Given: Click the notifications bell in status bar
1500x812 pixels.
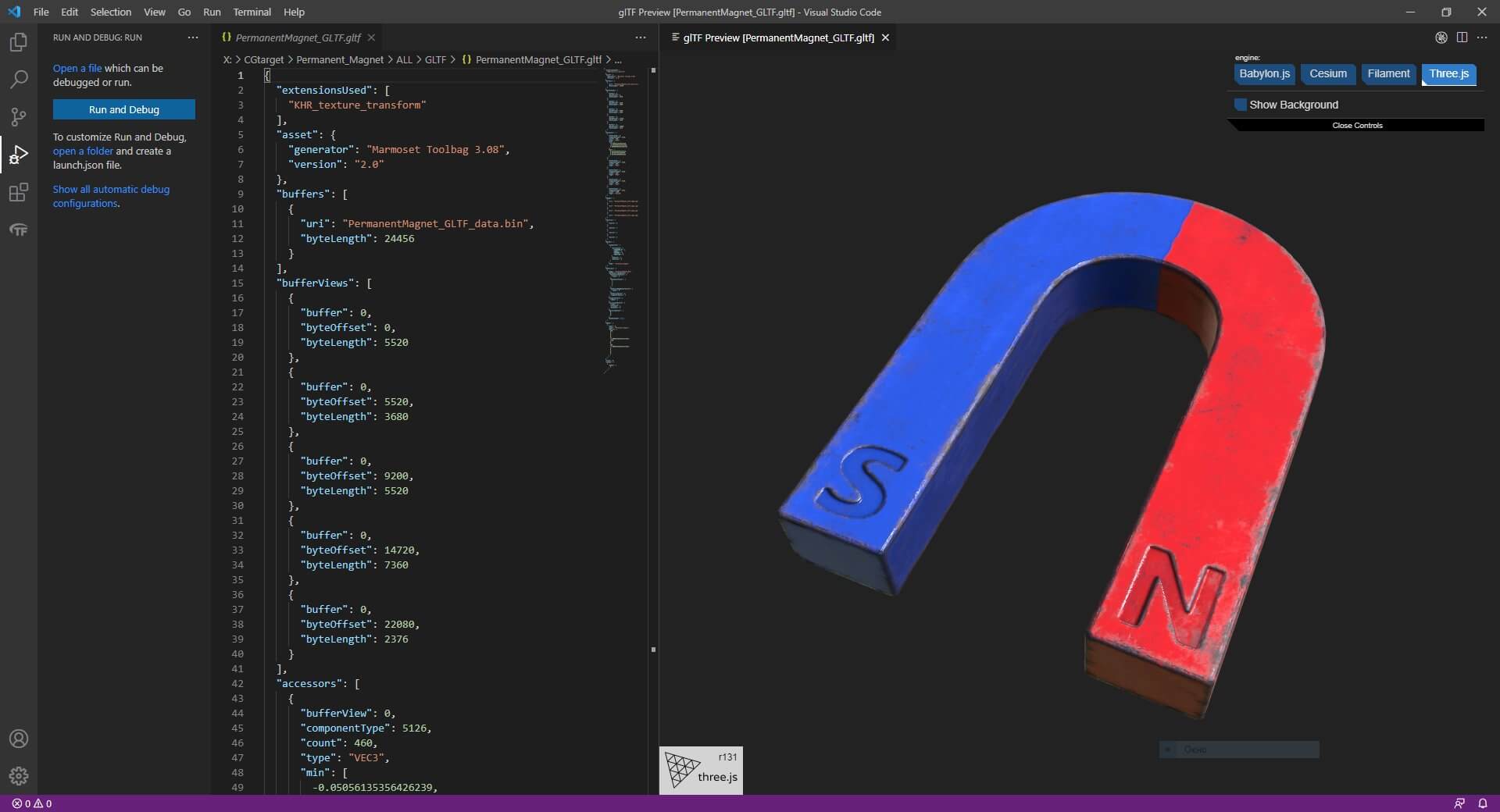Looking at the screenshot, I should point(1482,803).
